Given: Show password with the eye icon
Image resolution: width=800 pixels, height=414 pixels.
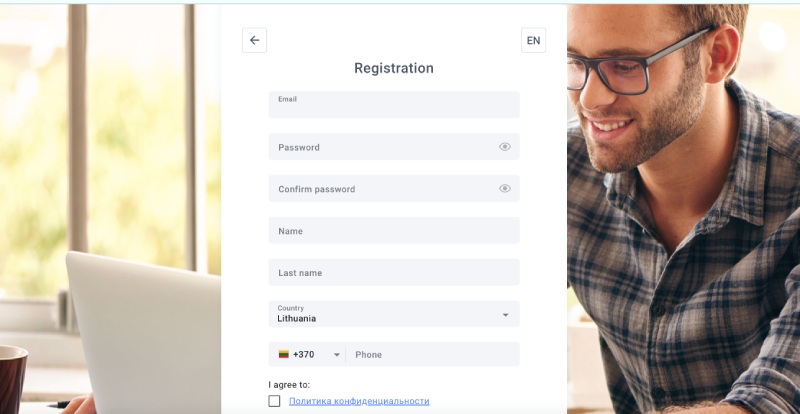Looking at the screenshot, I should pyautogui.click(x=505, y=147).
